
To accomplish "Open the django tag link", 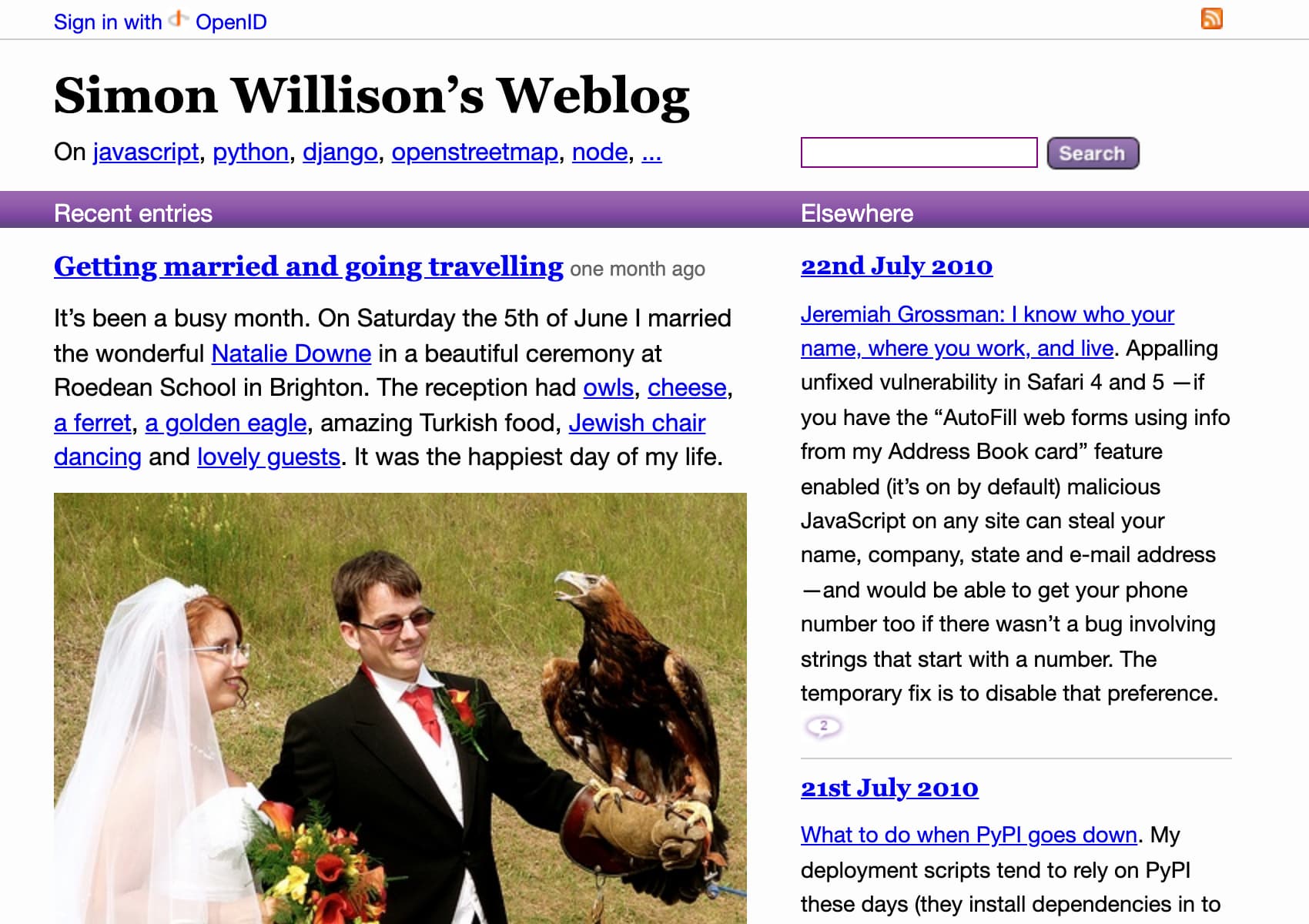I will coord(340,152).
